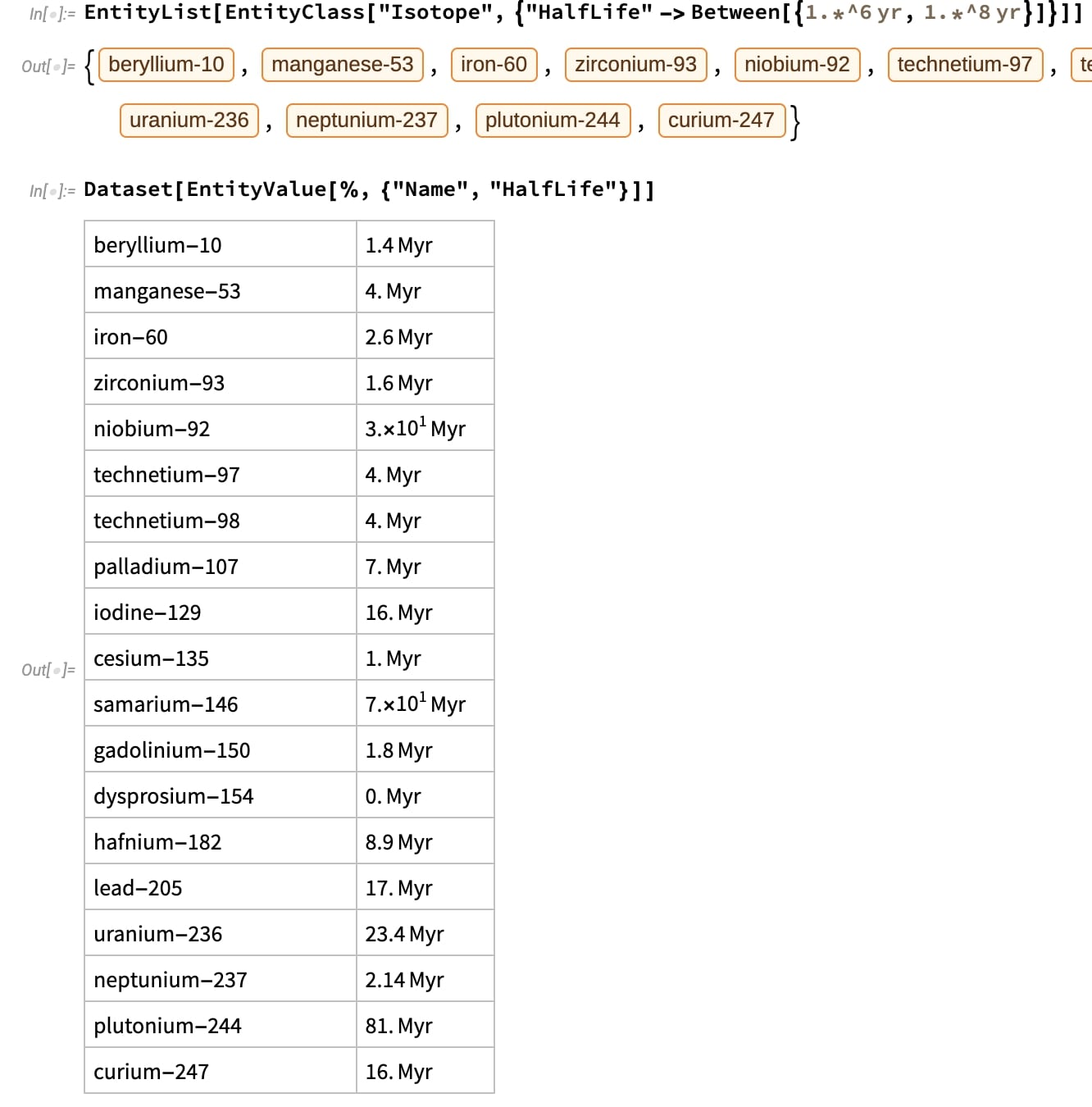1092x1107 pixels.
Task: Click the beryllium-10 entity chip
Action: click(166, 65)
